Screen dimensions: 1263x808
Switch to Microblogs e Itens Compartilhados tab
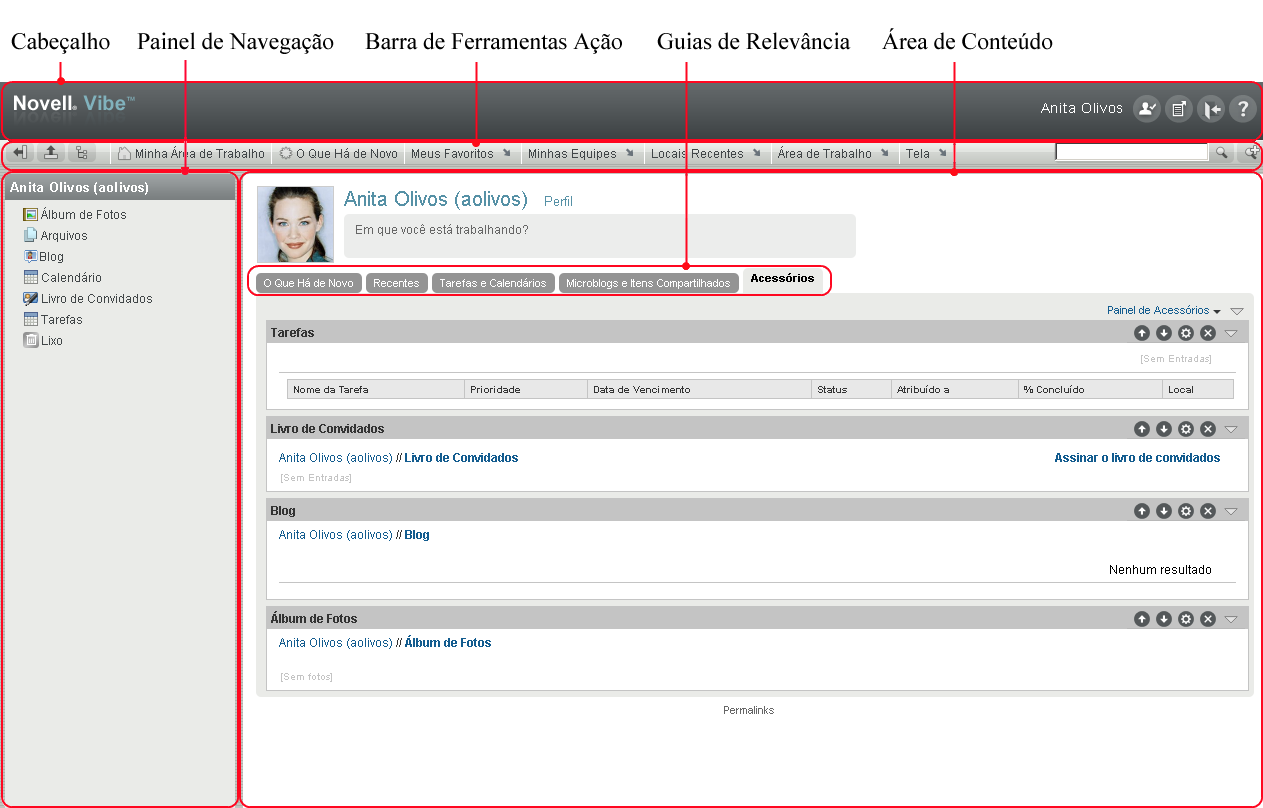tap(648, 283)
